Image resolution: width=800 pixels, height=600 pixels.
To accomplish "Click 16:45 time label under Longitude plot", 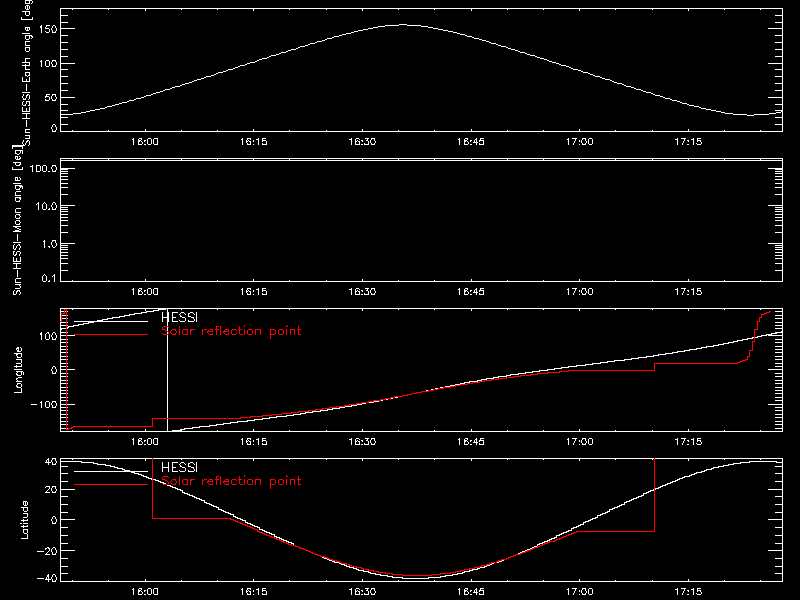I will click(x=471, y=442).
